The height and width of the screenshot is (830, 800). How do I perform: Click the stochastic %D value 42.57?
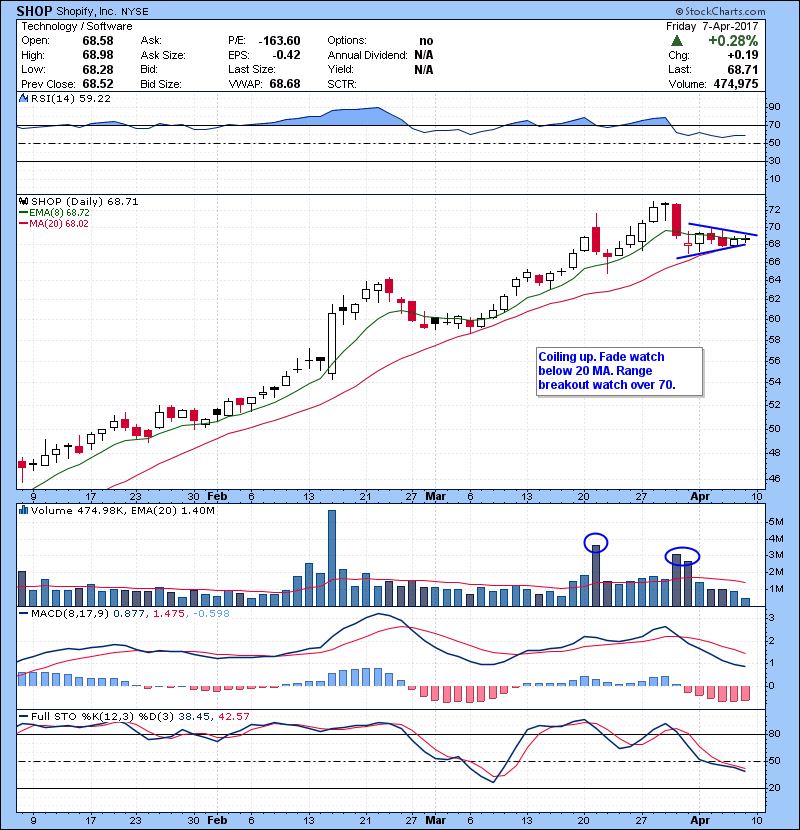233,717
